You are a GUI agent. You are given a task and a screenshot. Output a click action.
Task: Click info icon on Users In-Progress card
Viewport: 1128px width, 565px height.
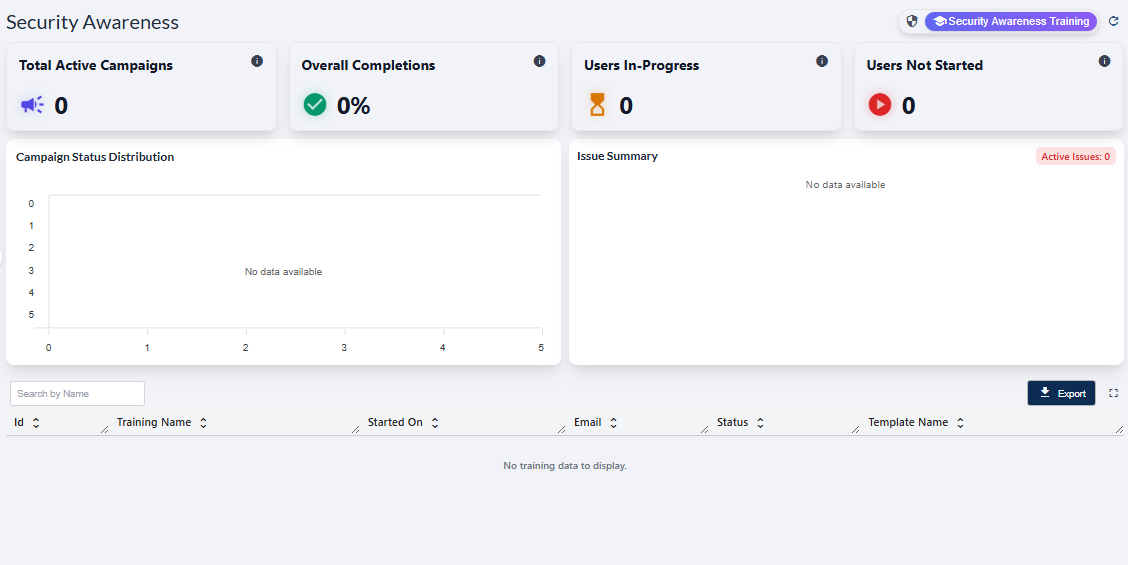click(x=822, y=61)
